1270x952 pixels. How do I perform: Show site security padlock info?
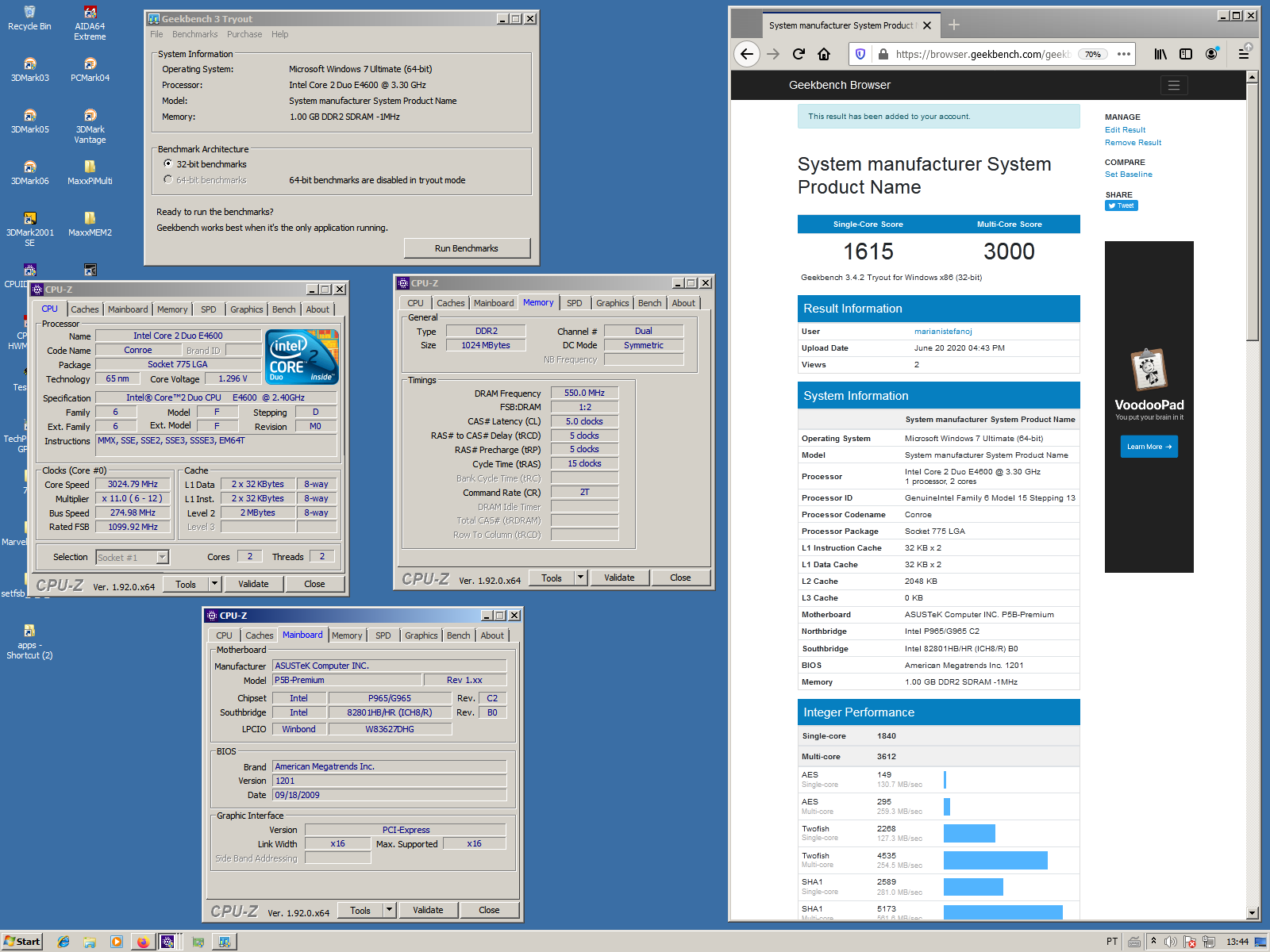[883, 54]
